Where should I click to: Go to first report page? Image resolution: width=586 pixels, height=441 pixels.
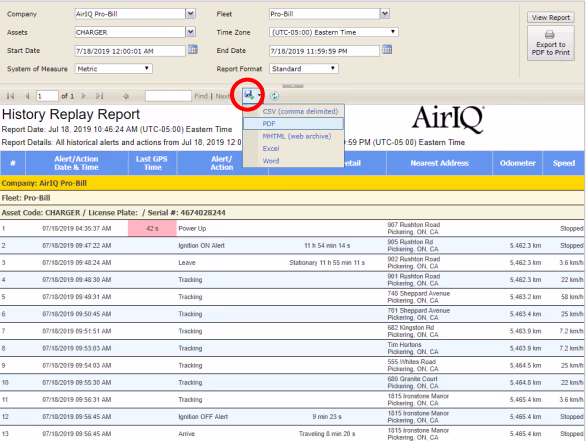pos(10,96)
